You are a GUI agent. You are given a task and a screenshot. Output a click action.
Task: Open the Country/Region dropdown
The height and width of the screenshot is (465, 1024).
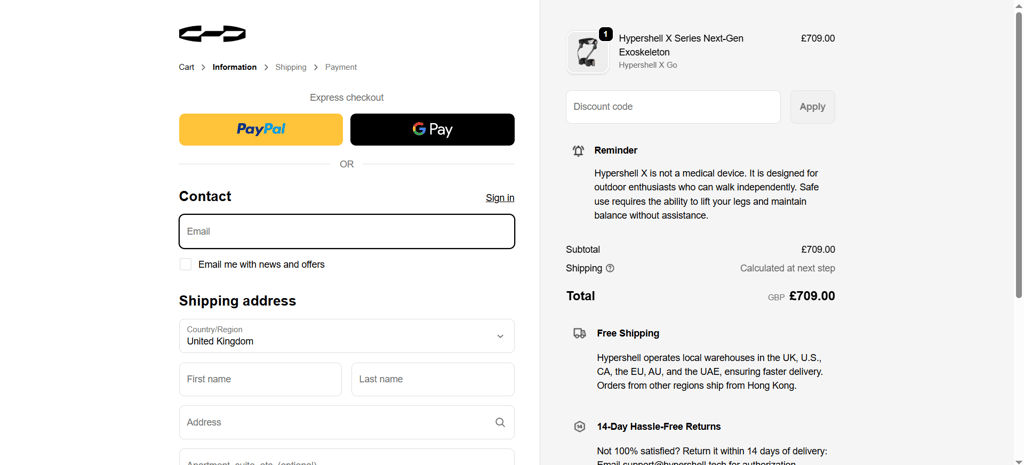pos(347,336)
